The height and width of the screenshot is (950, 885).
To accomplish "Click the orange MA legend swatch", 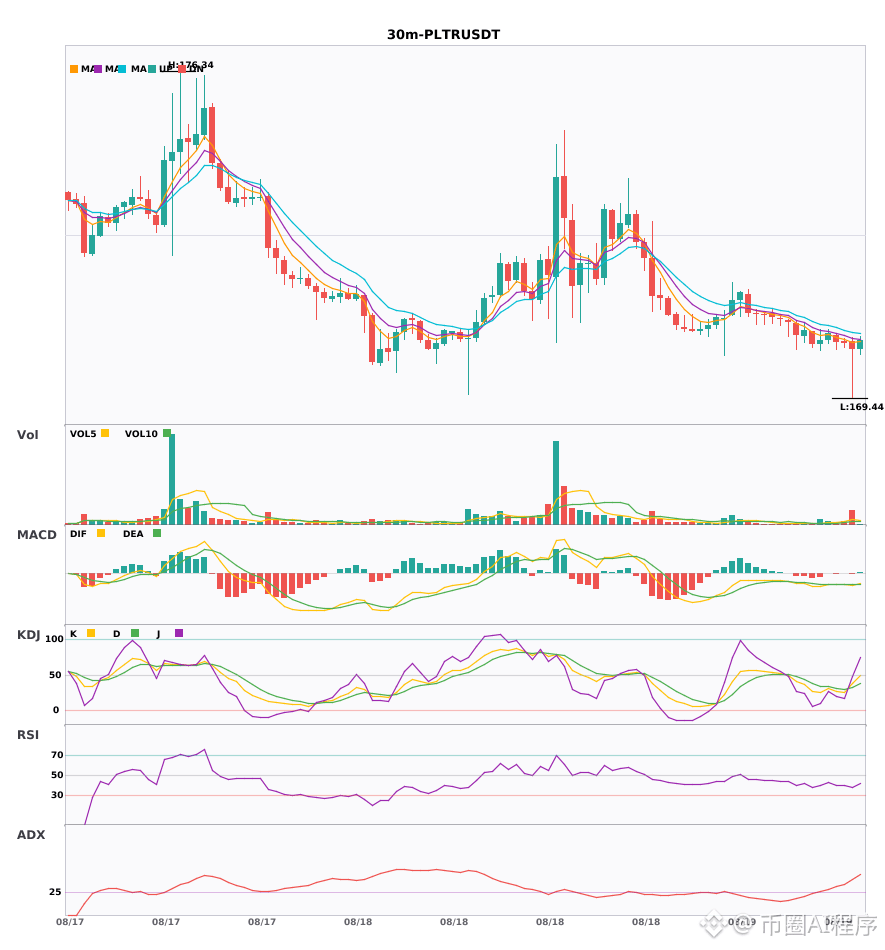I will [x=74, y=69].
